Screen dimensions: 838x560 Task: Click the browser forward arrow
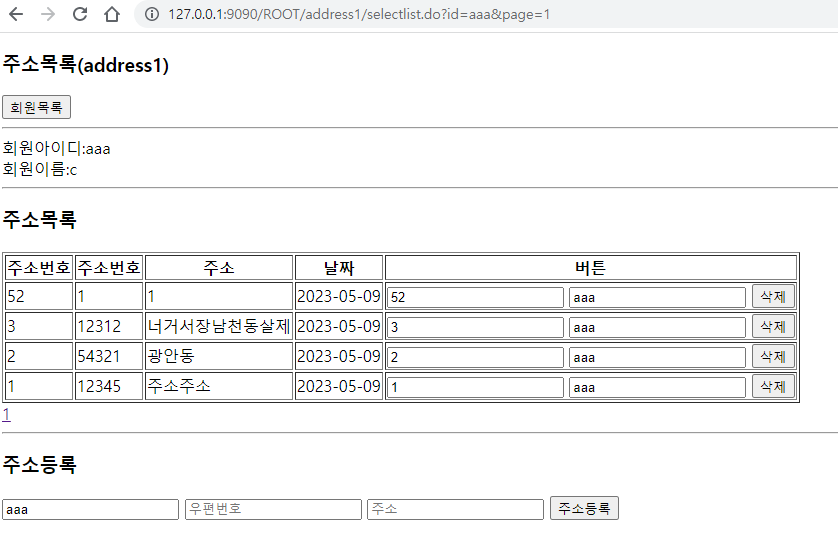(48, 14)
